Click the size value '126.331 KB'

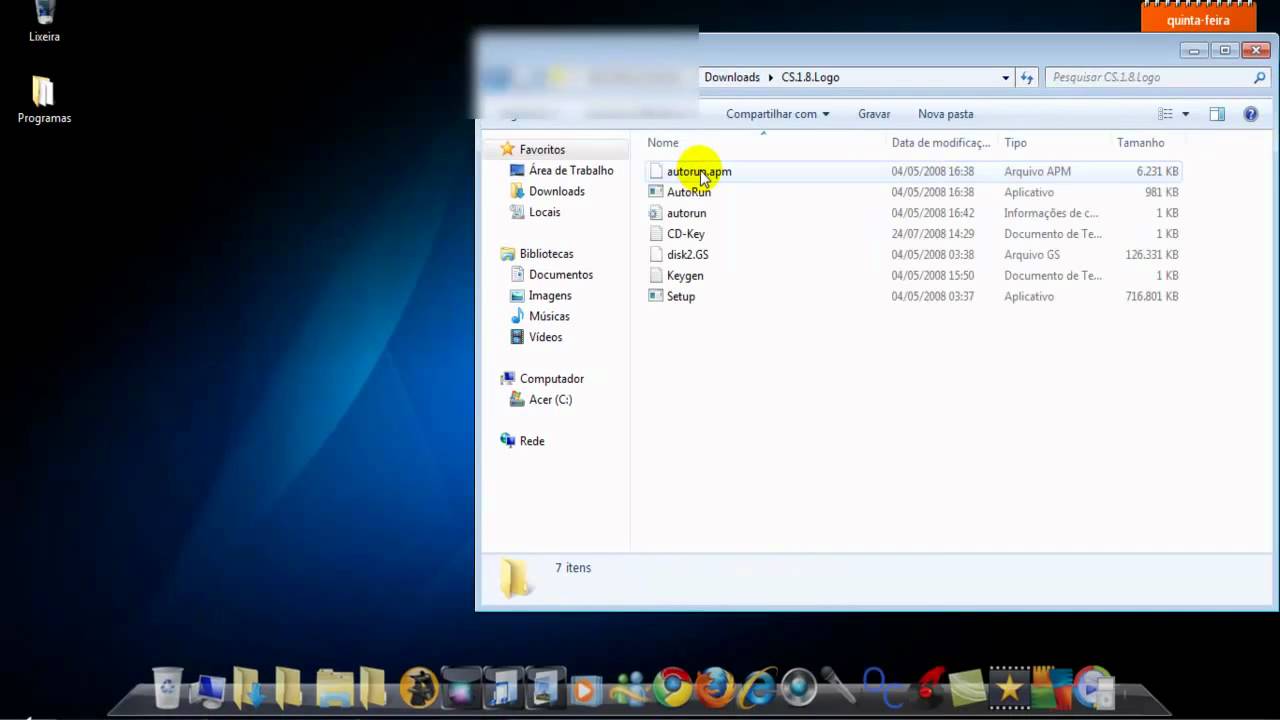1152,255
